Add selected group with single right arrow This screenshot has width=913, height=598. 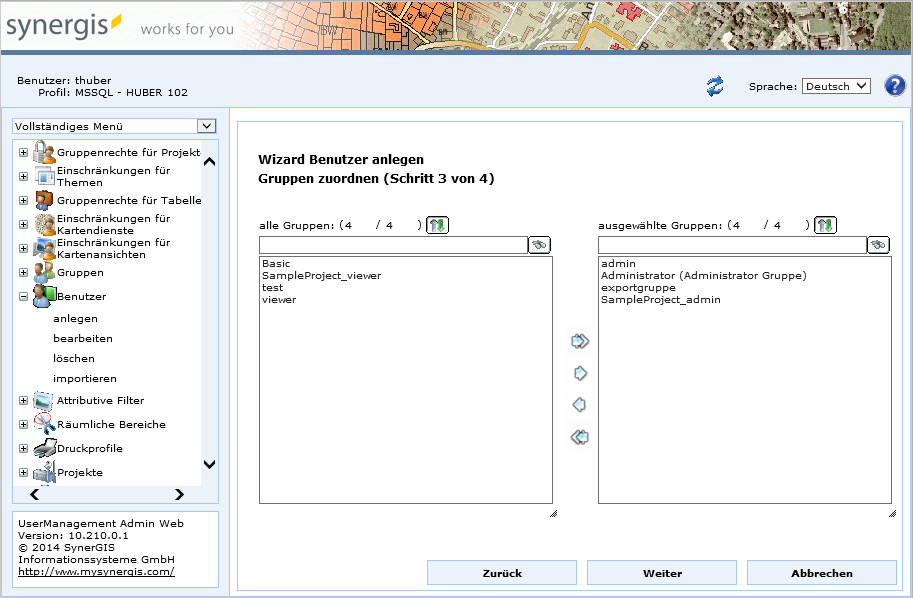click(x=579, y=374)
